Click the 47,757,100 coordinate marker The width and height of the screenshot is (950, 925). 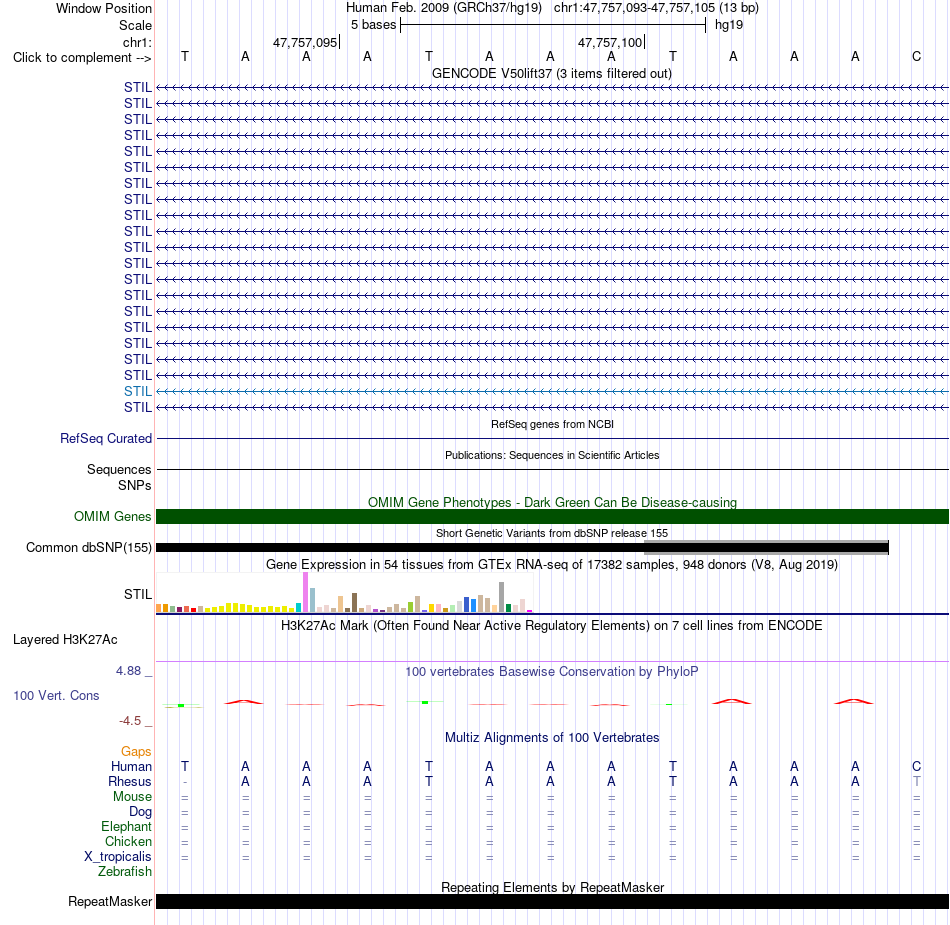611,42
